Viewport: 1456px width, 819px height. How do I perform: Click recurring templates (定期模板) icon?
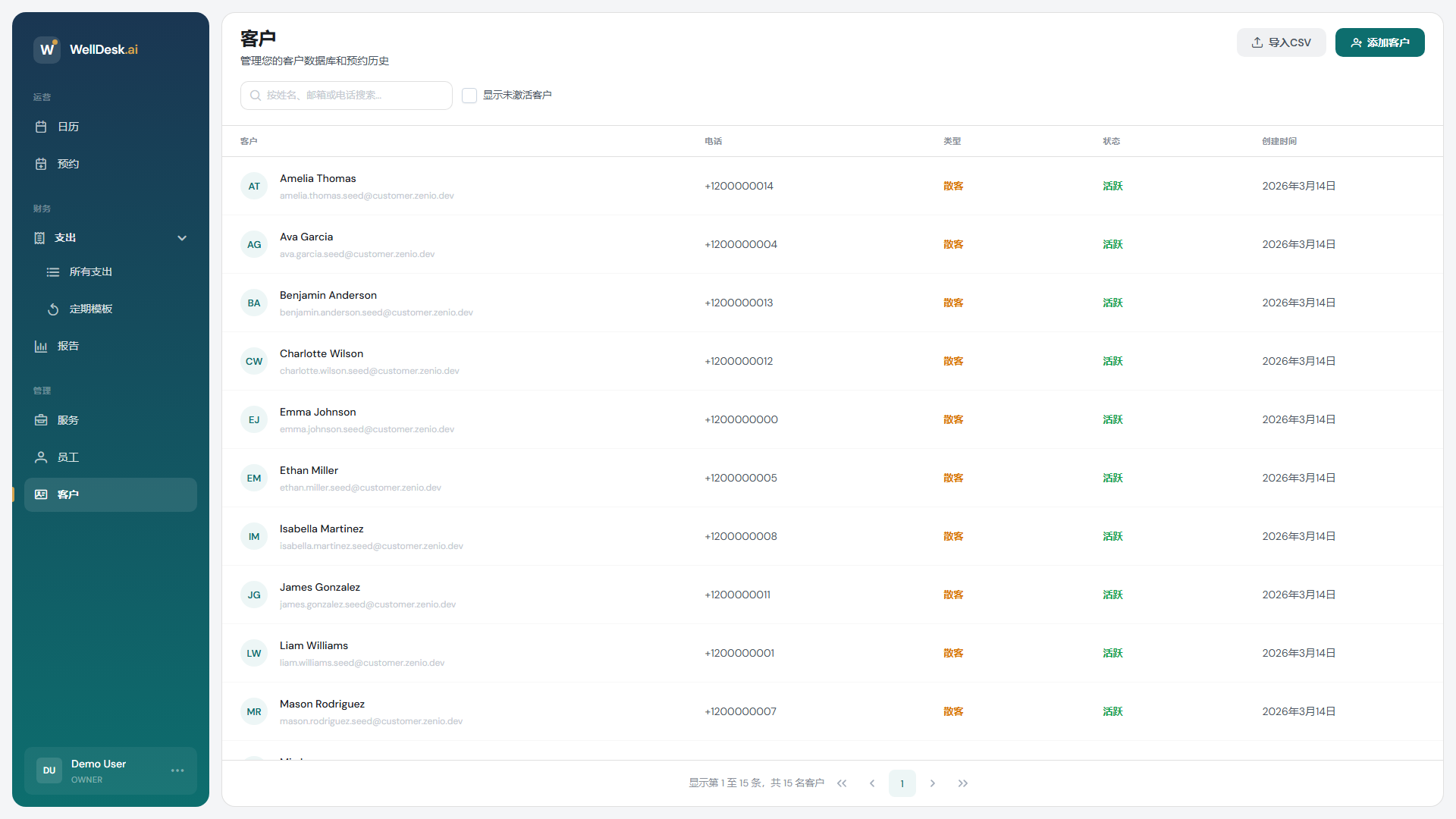53,309
